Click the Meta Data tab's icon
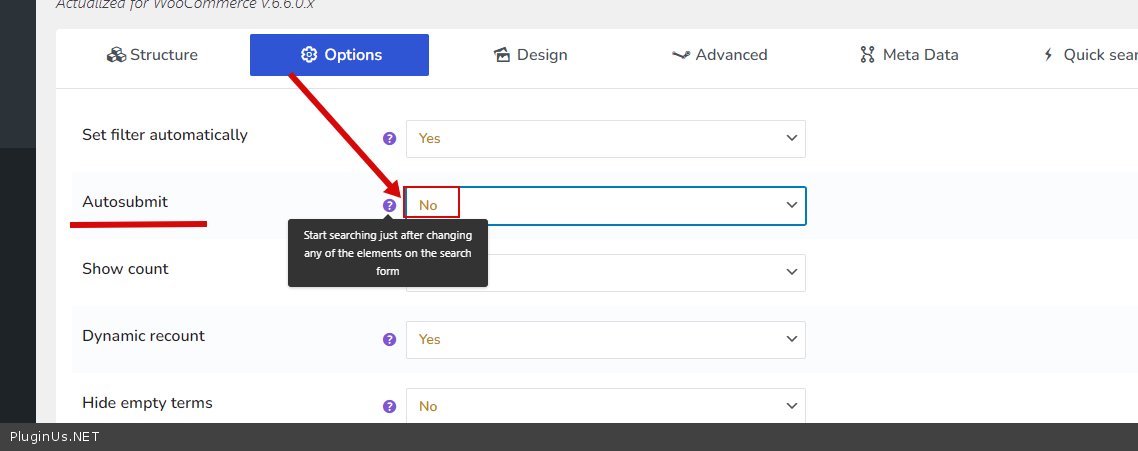 click(867, 55)
